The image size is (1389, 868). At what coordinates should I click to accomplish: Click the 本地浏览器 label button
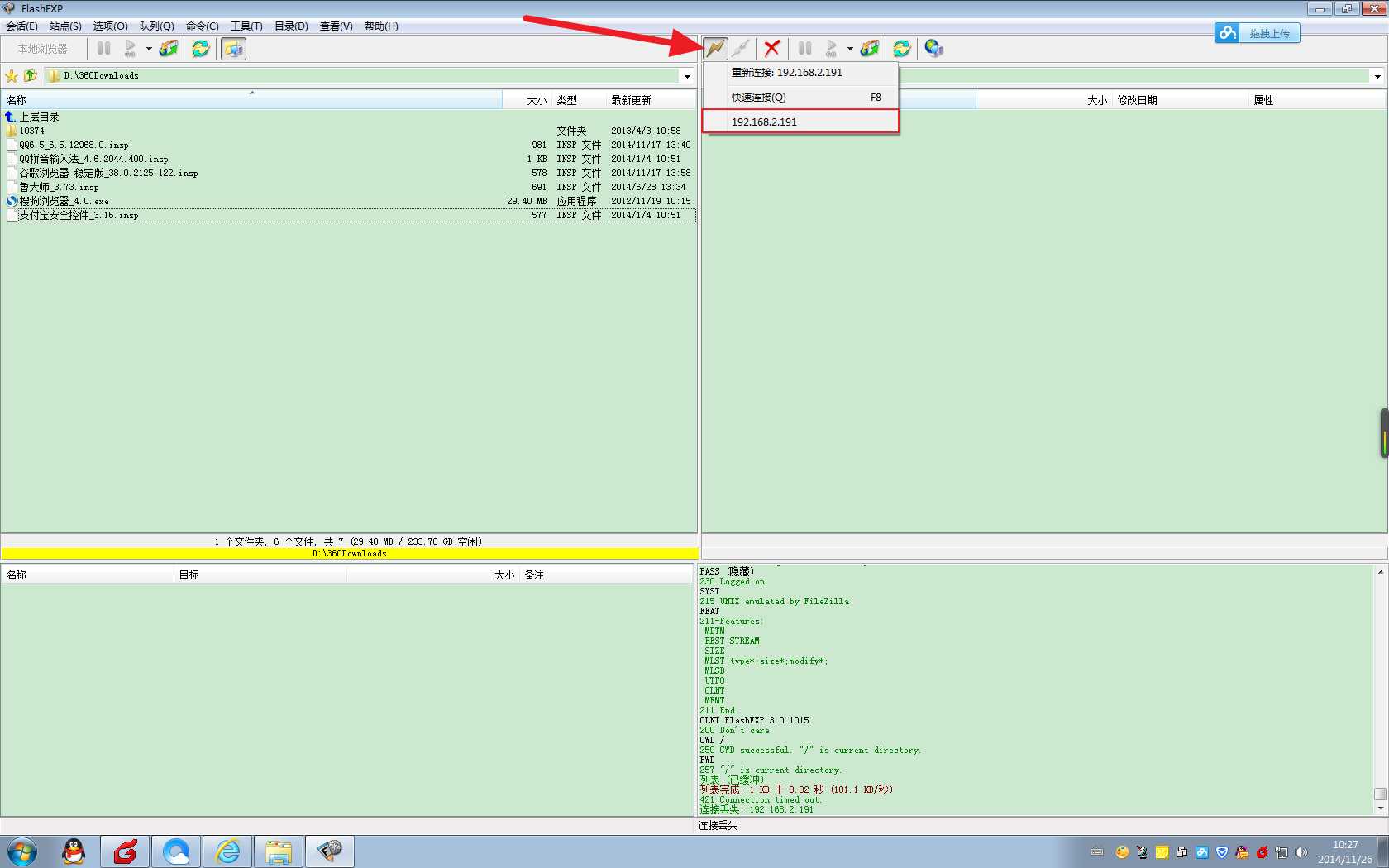43,49
